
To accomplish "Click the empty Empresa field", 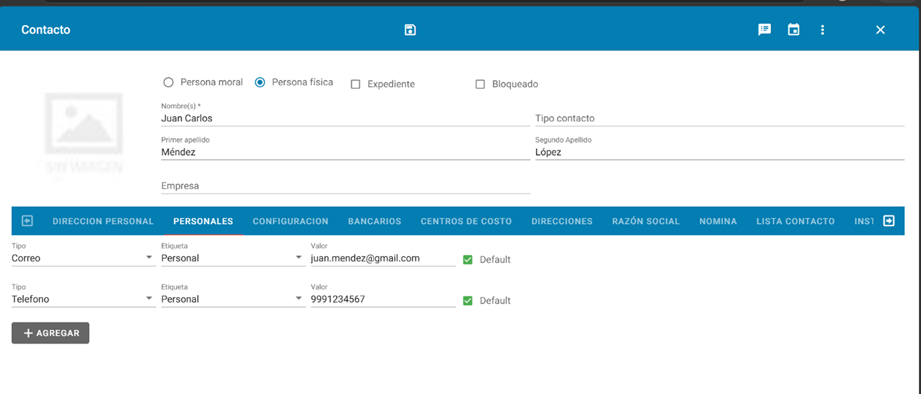I will (345, 186).
